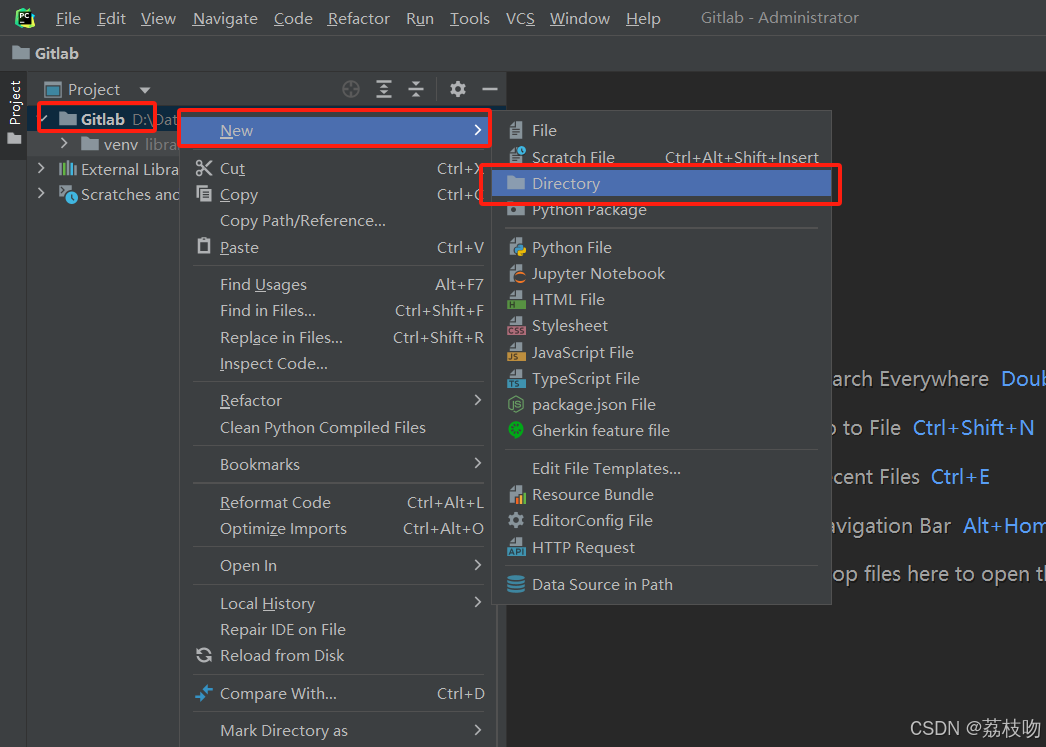Open the Navigate menu
The width and height of the screenshot is (1046, 747).
click(x=225, y=19)
